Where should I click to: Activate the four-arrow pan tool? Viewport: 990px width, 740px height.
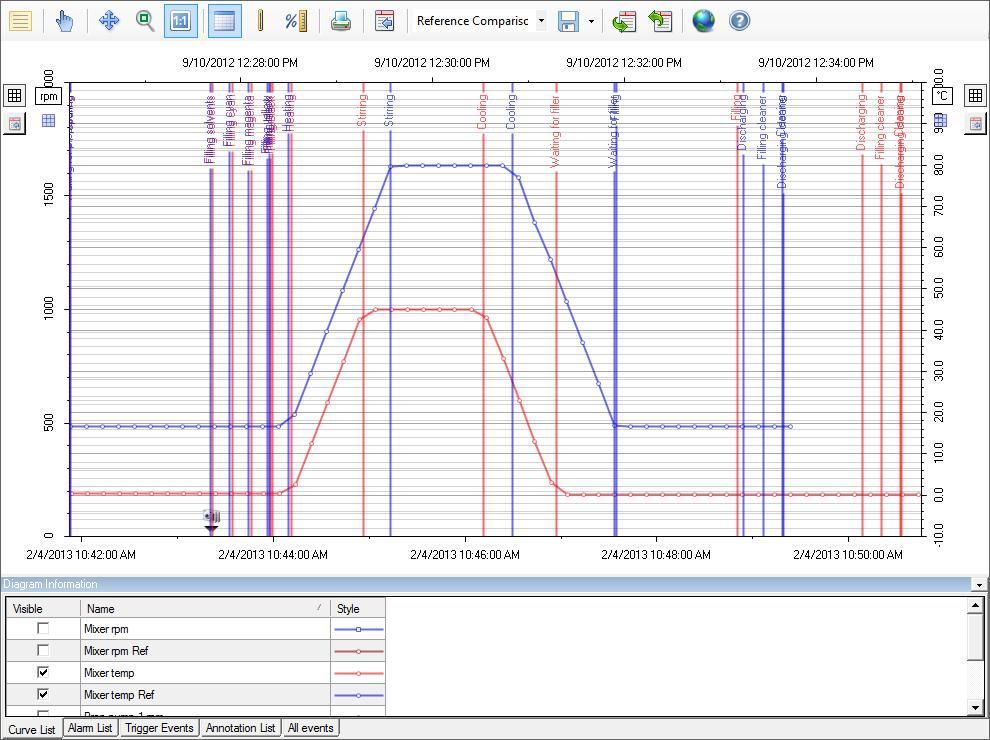tap(109, 21)
